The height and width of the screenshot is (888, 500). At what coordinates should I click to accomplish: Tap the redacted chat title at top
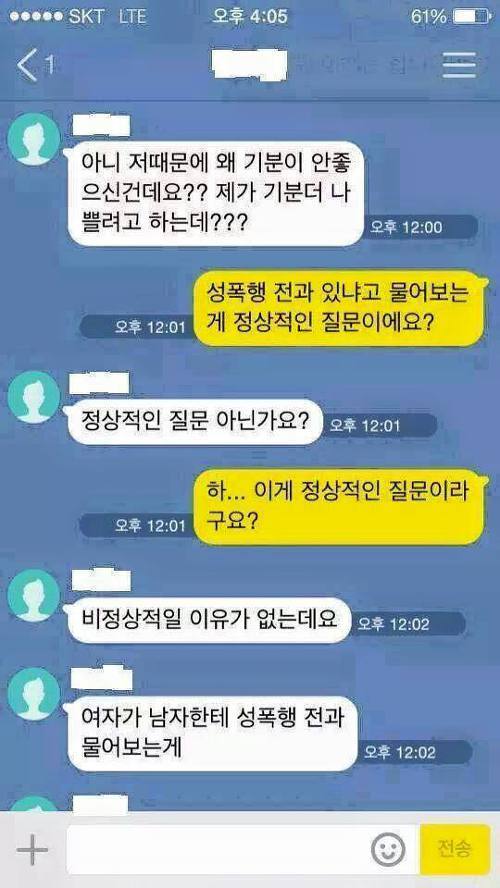[249, 66]
